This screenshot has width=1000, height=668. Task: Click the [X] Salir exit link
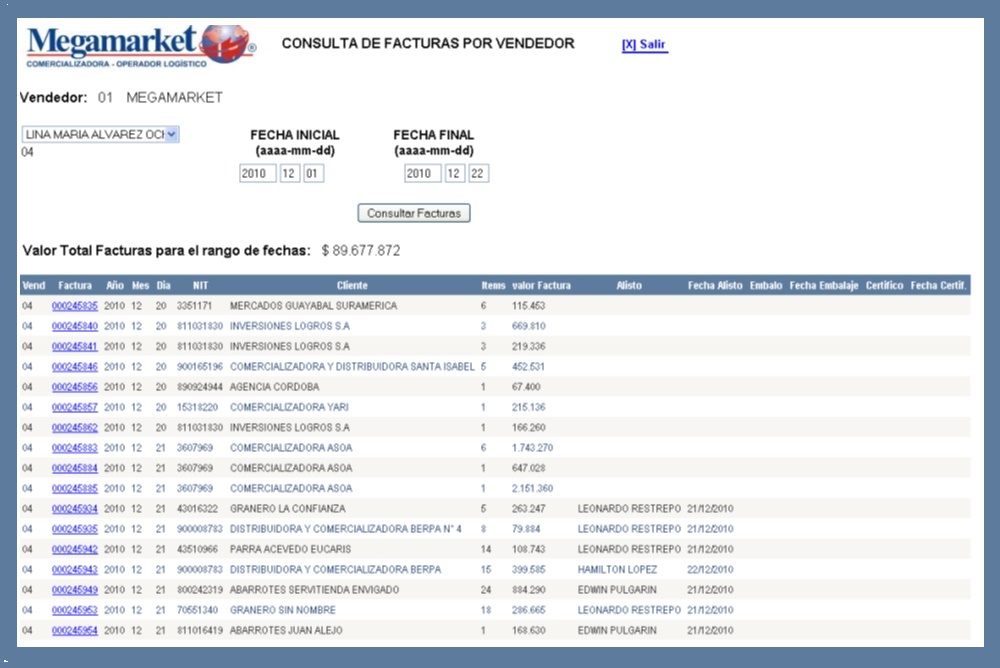click(x=644, y=45)
